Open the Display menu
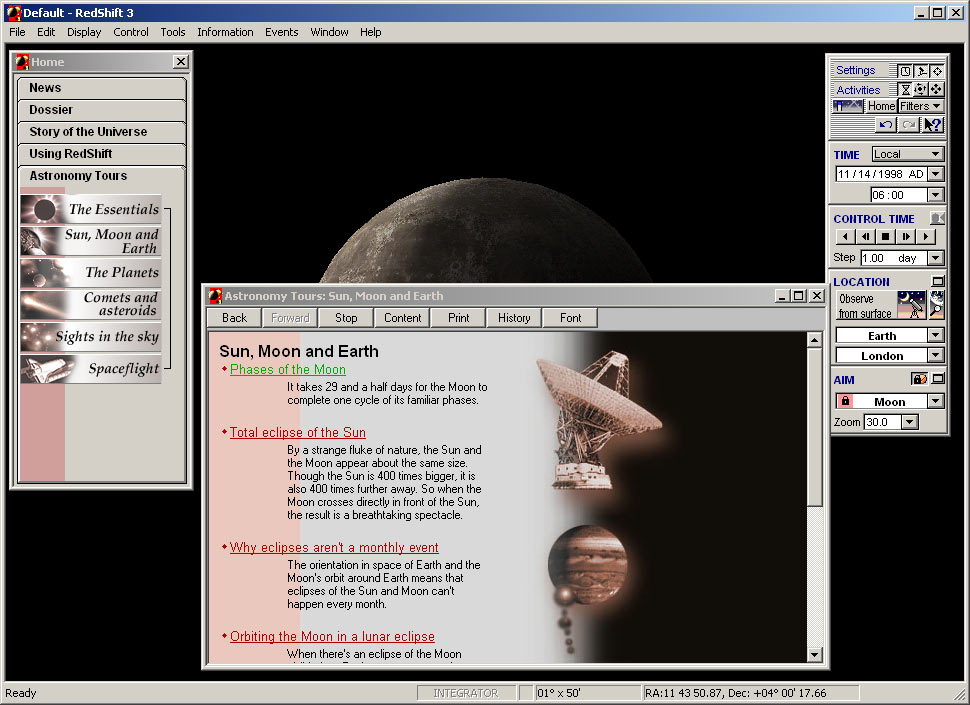 tap(84, 32)
